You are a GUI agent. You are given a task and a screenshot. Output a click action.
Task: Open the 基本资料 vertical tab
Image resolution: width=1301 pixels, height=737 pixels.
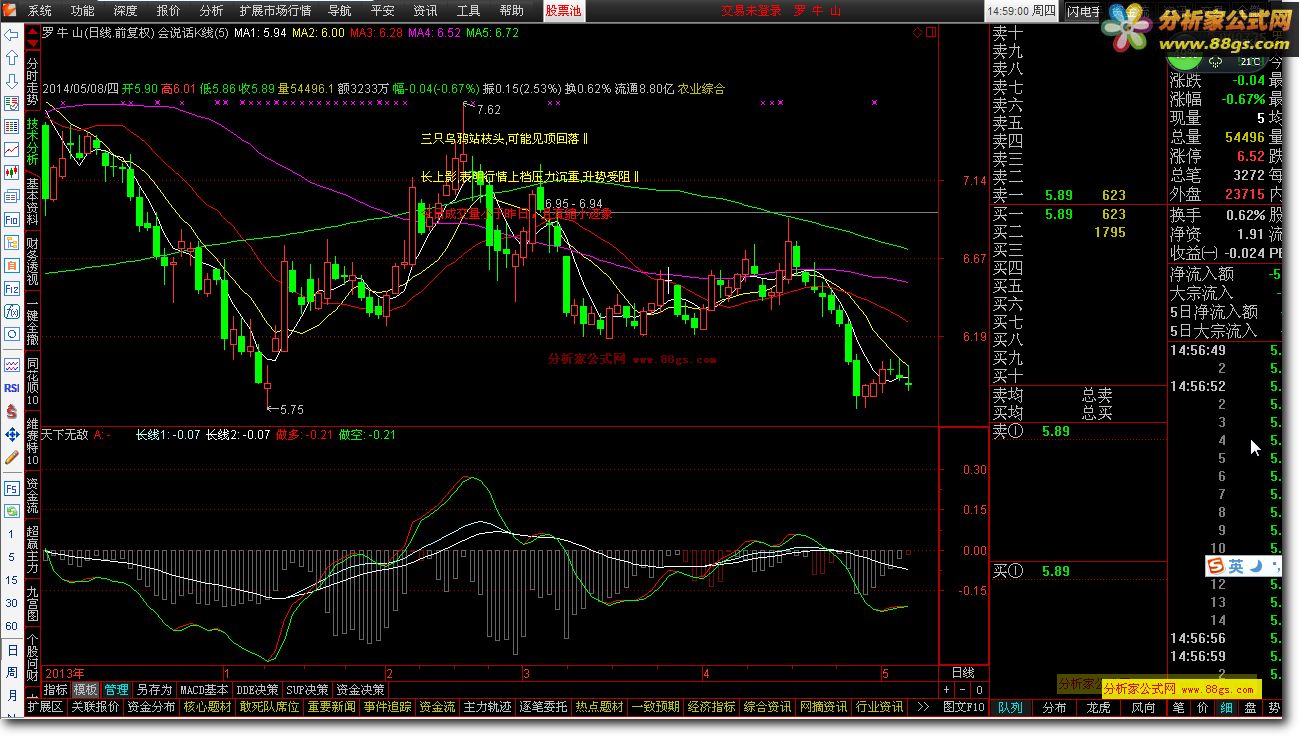33,201
